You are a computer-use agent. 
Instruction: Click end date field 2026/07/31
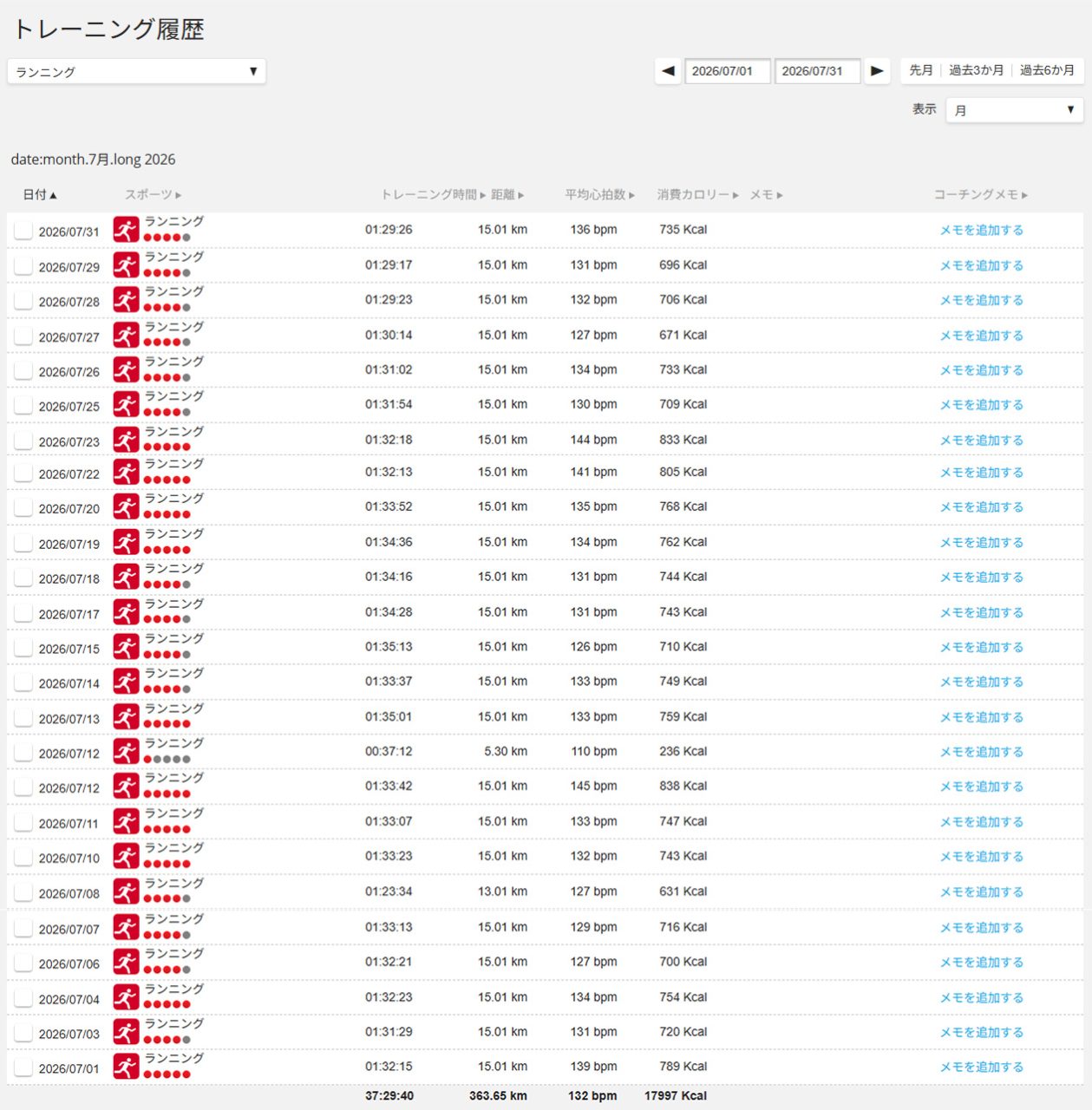pos(817,71)
